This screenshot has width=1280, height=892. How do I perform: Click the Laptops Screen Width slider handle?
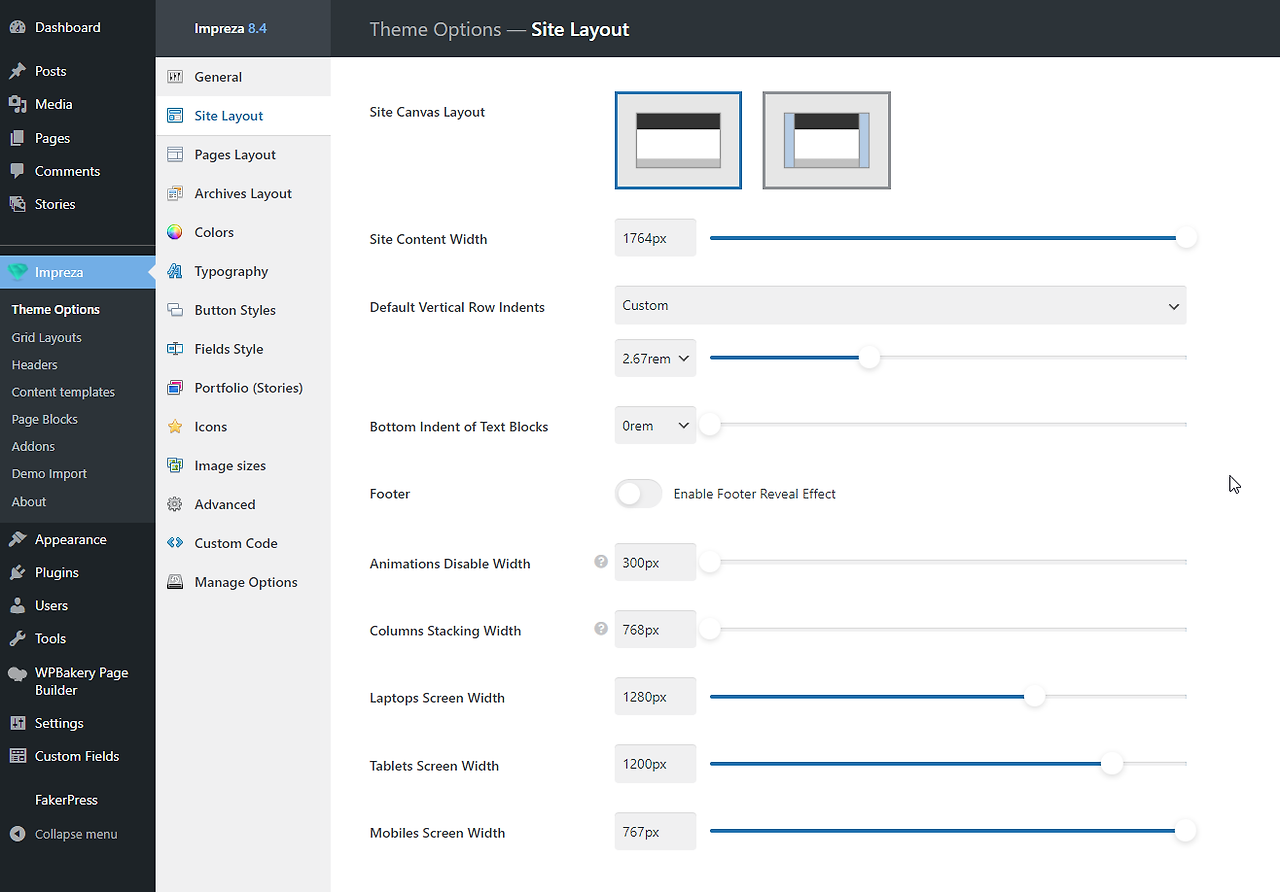(x=1034, y=696)
